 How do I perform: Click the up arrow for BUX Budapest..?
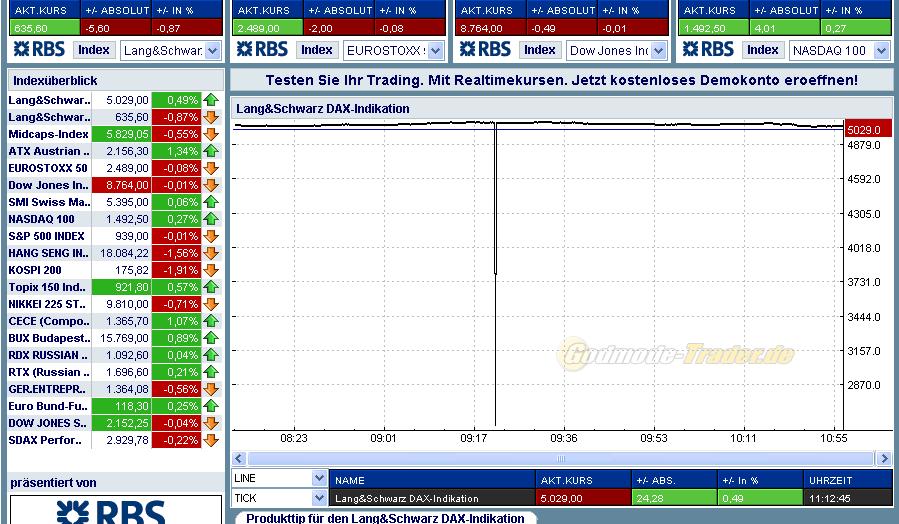(211, 338)
